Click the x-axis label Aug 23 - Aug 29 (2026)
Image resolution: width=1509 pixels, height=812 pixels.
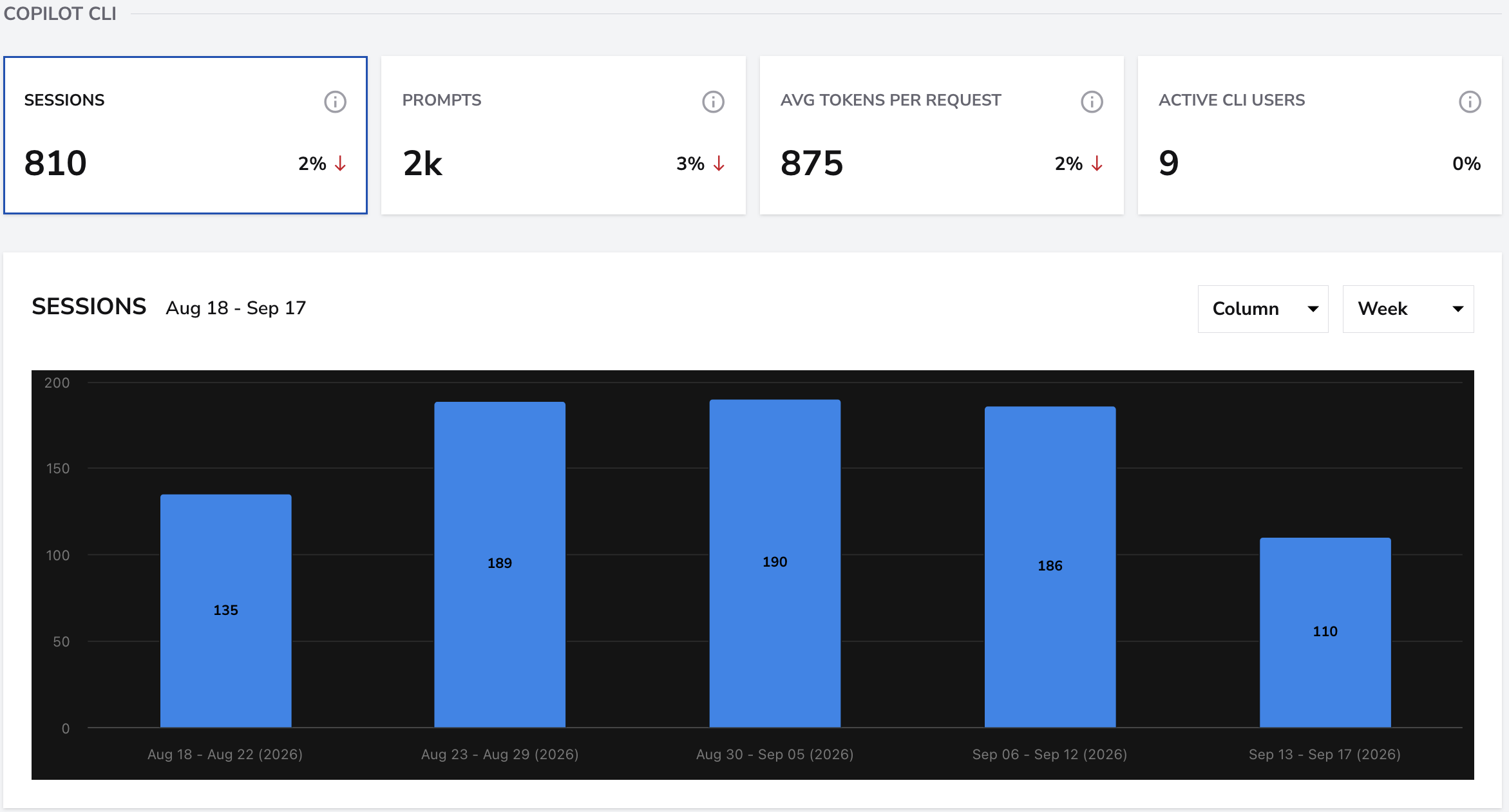pyautogui.click(x=500, y=754)
